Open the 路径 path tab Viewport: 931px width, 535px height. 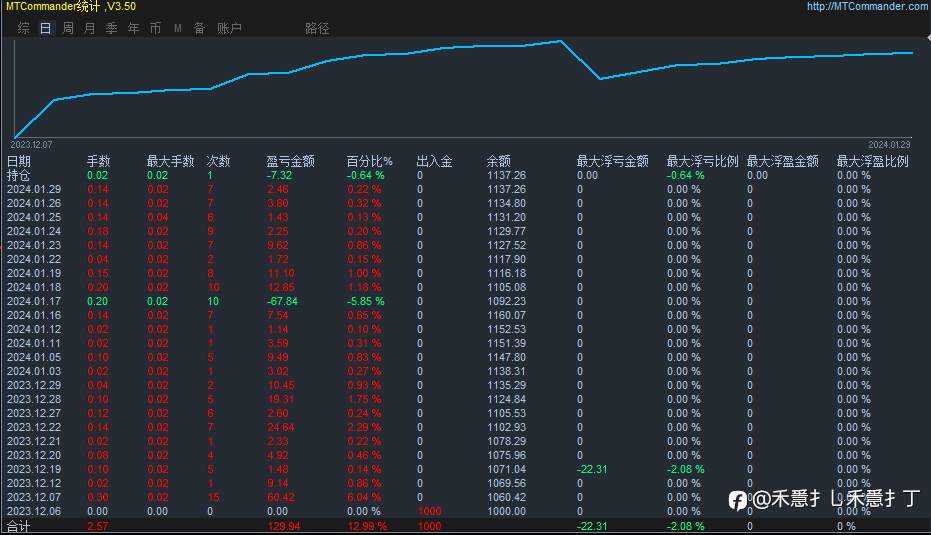[x=317, y=28]
